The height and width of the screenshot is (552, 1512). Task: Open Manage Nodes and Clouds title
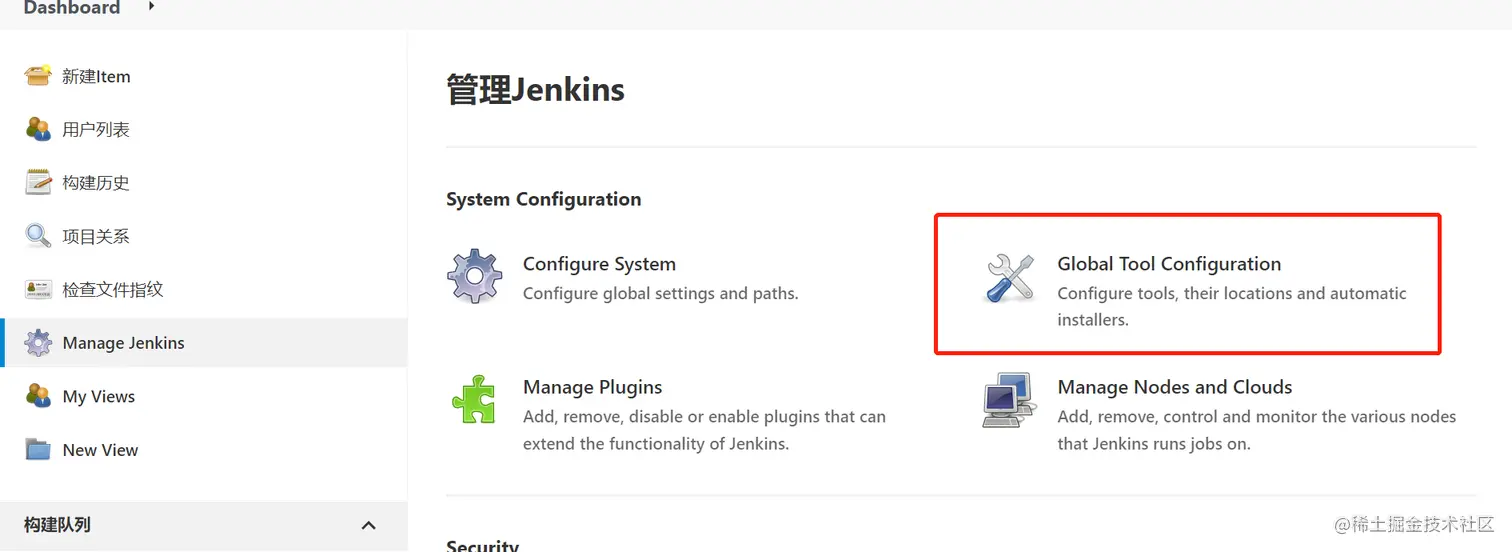1175,387
